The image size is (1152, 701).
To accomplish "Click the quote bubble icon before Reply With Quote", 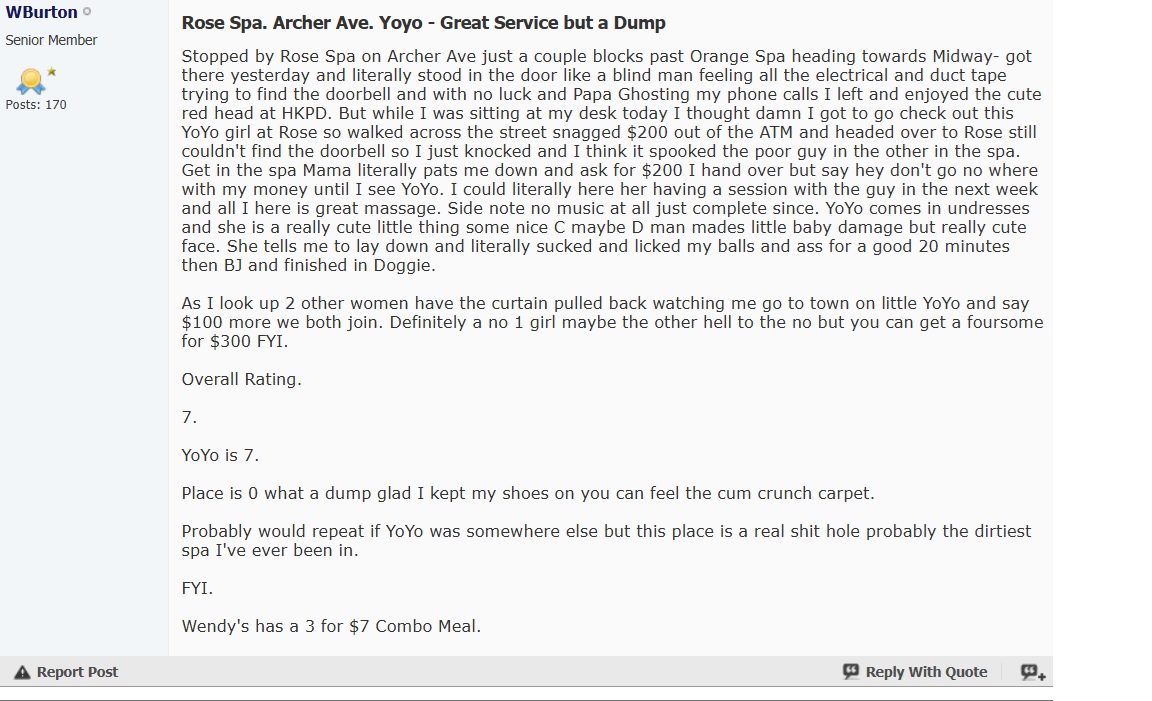I will point(851,672).
